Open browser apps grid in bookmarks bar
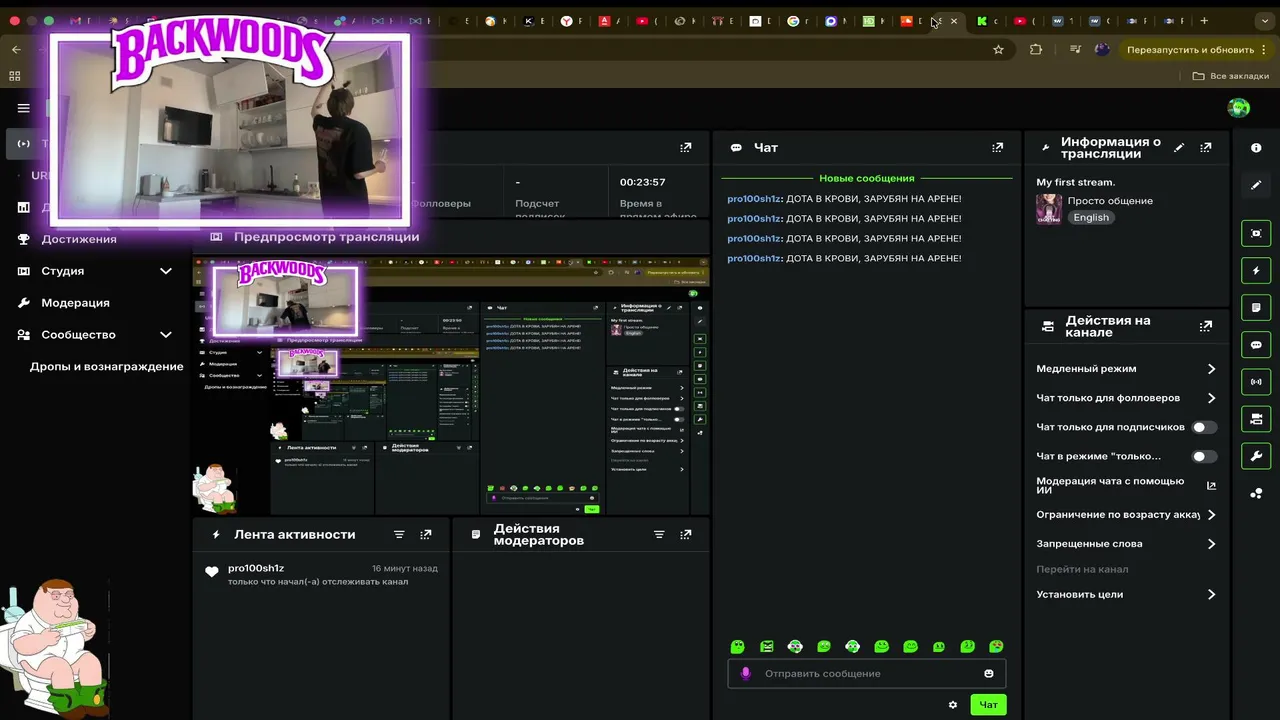Viewport: 1280px width, 720px height. [x=15, y=76]
